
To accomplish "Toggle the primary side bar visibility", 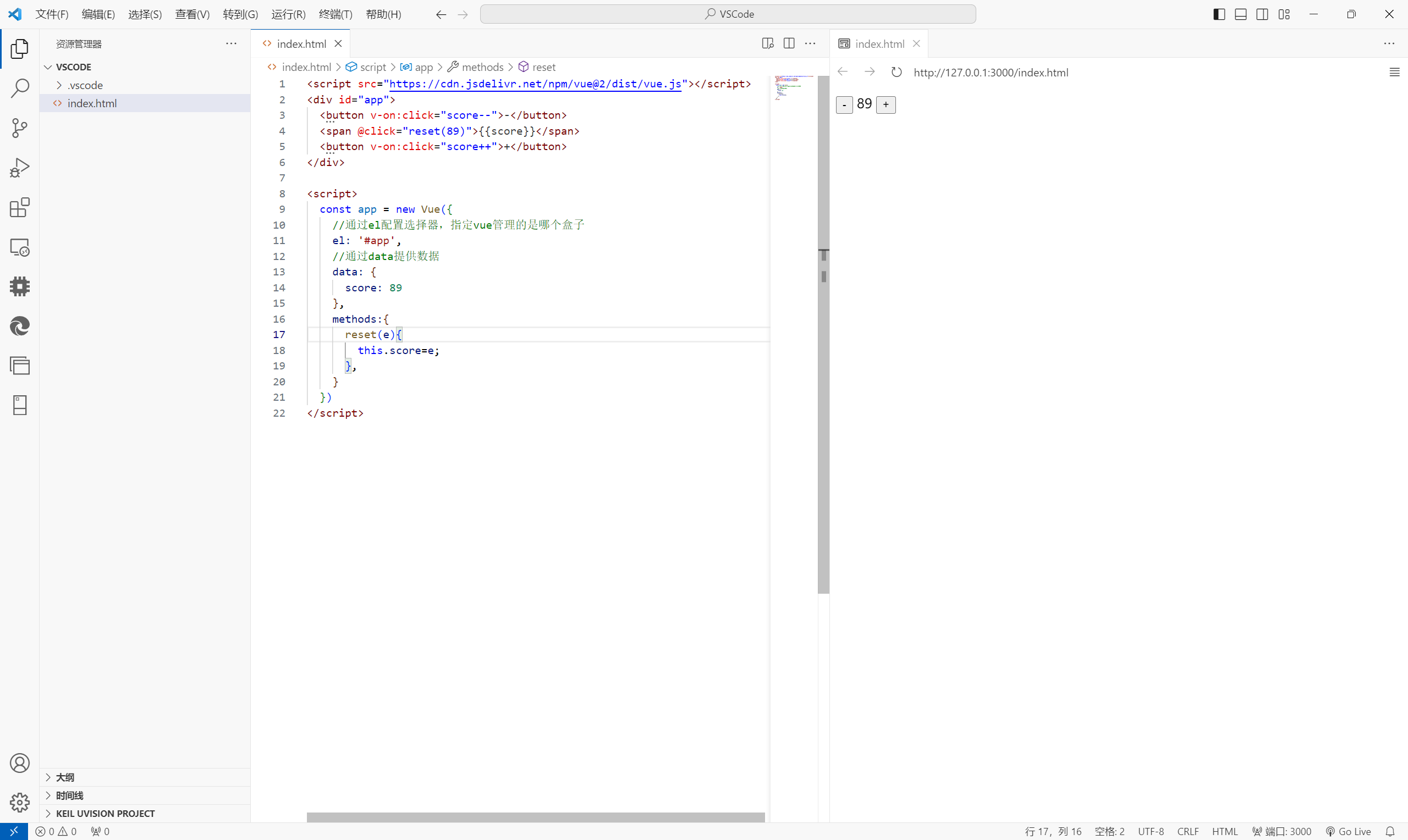I will point(1219,14).
